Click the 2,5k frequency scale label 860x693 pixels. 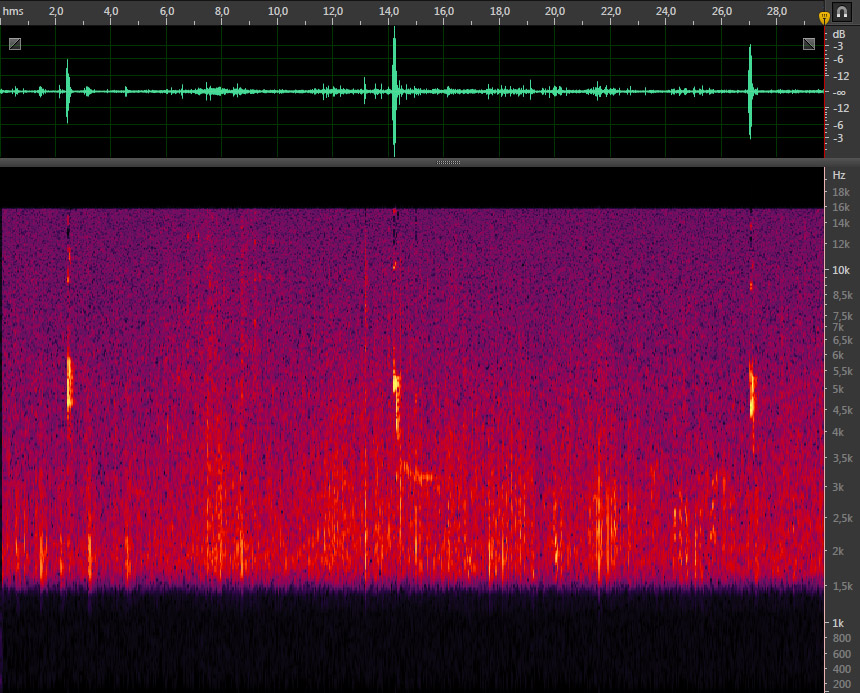click(x=842, y=518)
